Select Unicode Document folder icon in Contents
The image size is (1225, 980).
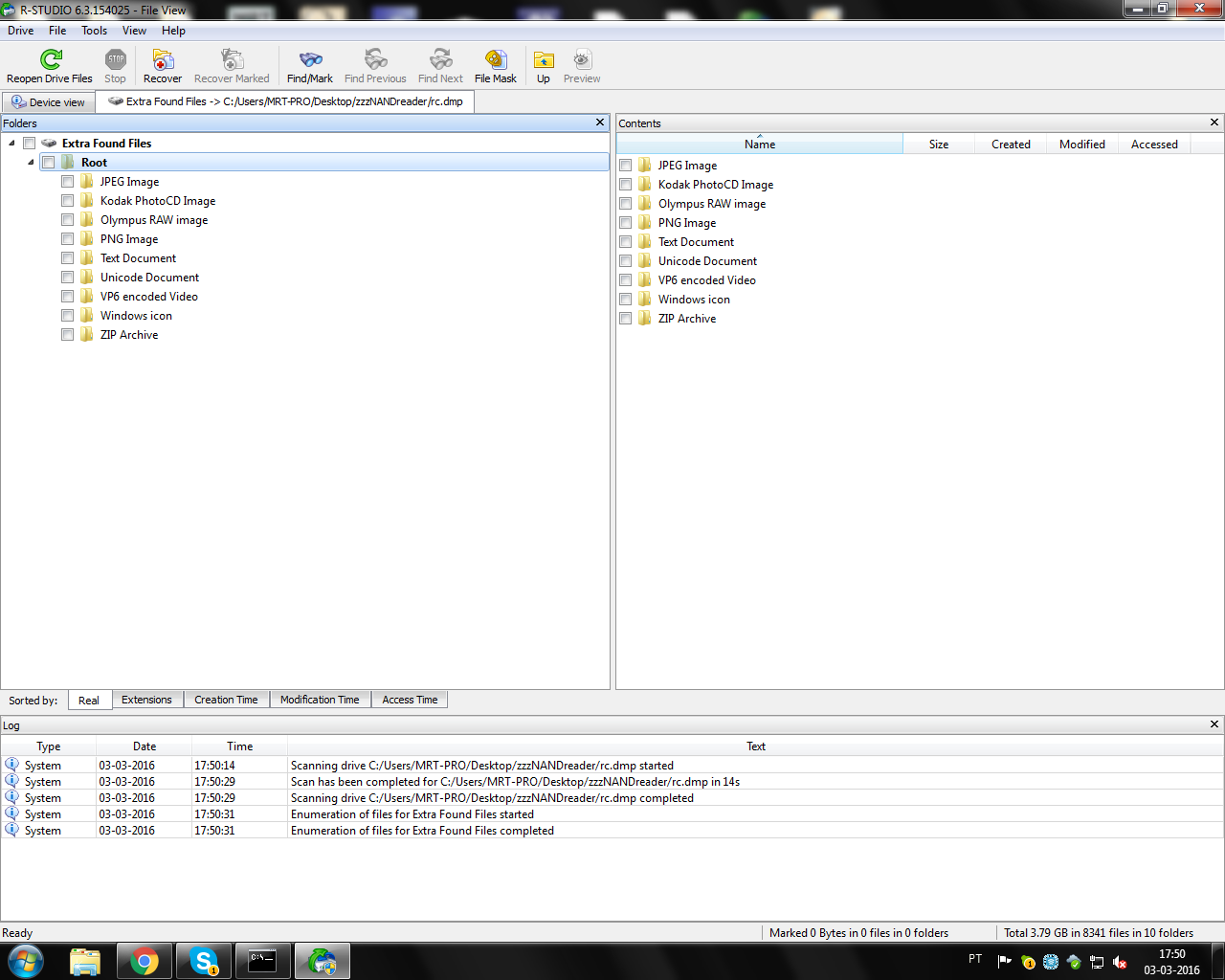(x=645, y=261)
